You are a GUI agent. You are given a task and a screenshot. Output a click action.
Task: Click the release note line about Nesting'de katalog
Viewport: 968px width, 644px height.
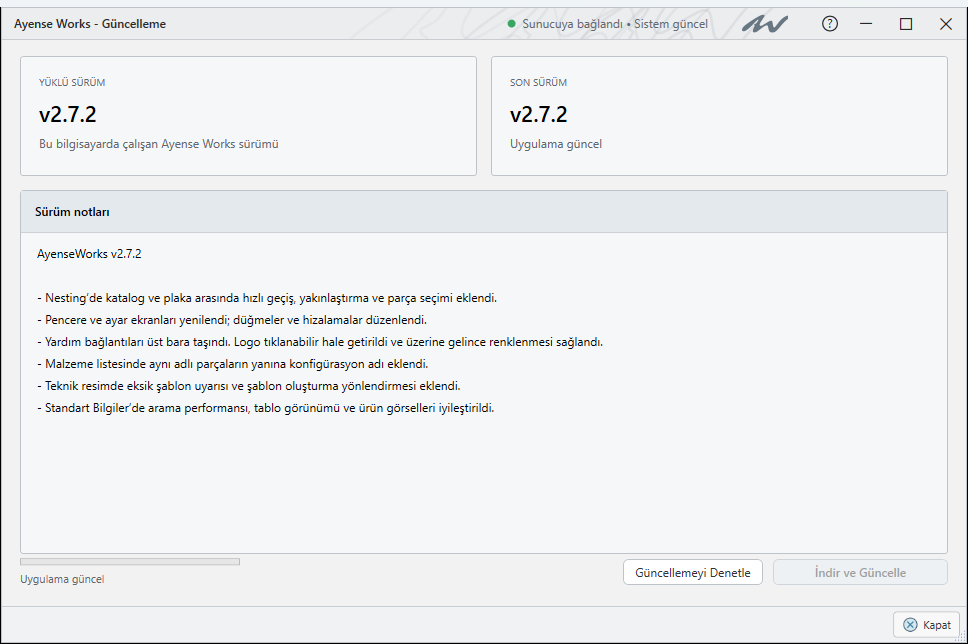[267, 298]
